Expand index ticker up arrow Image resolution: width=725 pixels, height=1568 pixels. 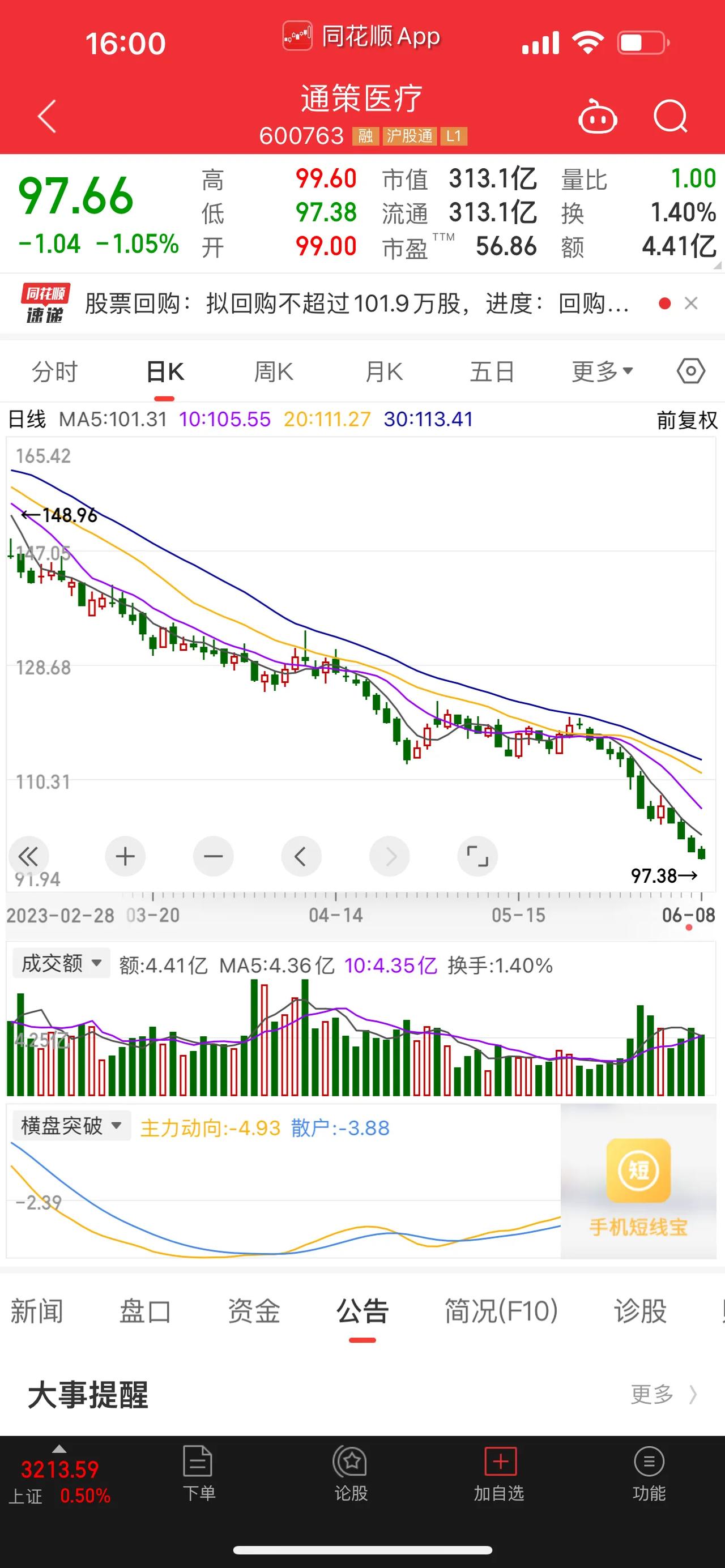[59, 1449]
